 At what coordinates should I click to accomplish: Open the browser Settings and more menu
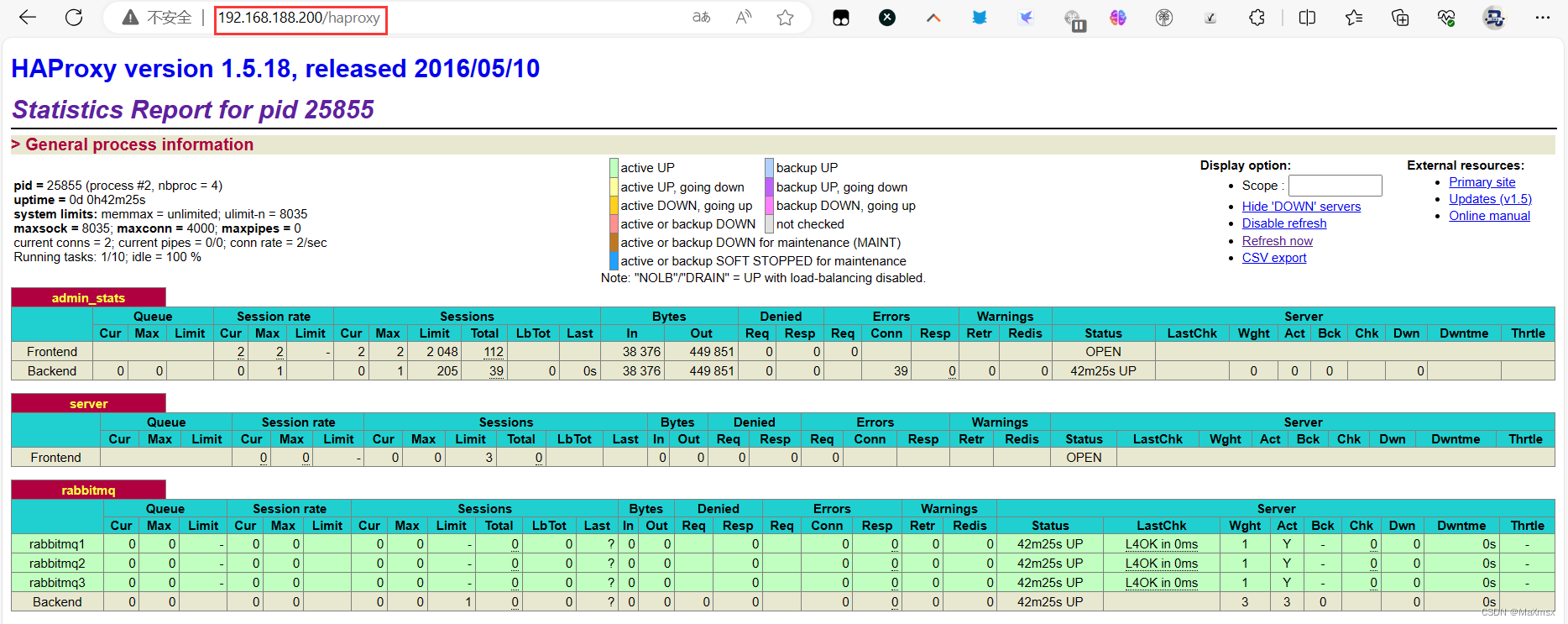[x=1543, y=18]
